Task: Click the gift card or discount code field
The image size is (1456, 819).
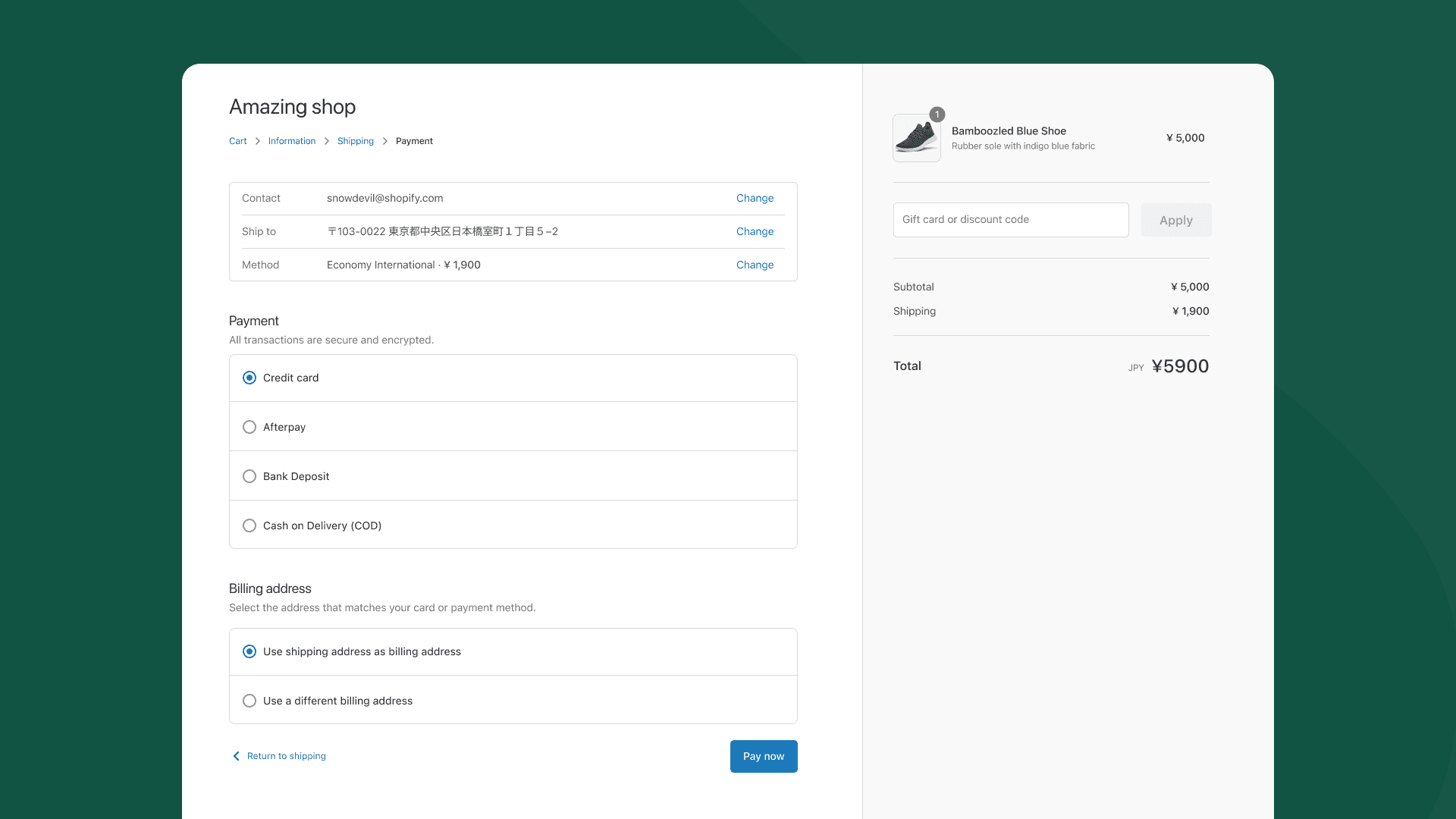Action: pyautogui.click(x=1011, y=220)
